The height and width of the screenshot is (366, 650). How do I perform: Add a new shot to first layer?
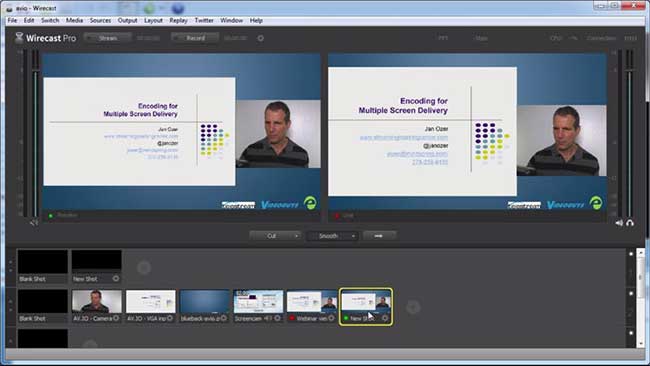point(144,268)
